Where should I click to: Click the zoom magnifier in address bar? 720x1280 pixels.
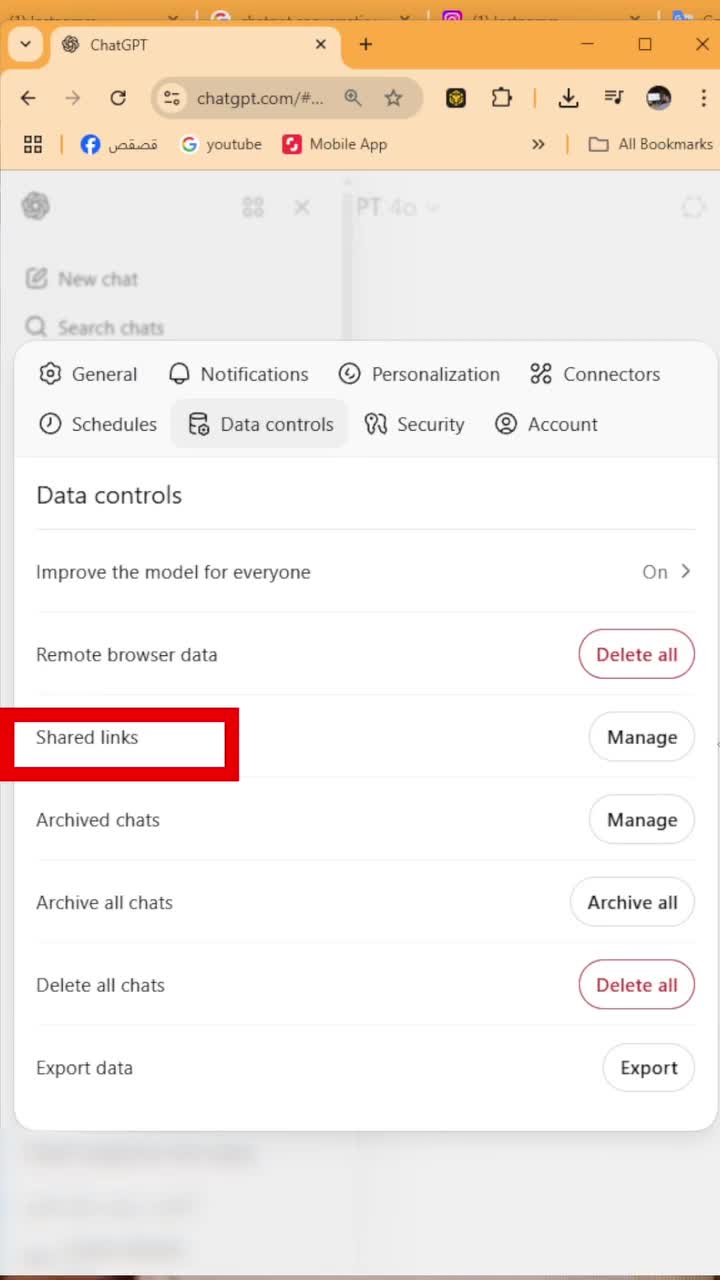[x=353, y=98]
